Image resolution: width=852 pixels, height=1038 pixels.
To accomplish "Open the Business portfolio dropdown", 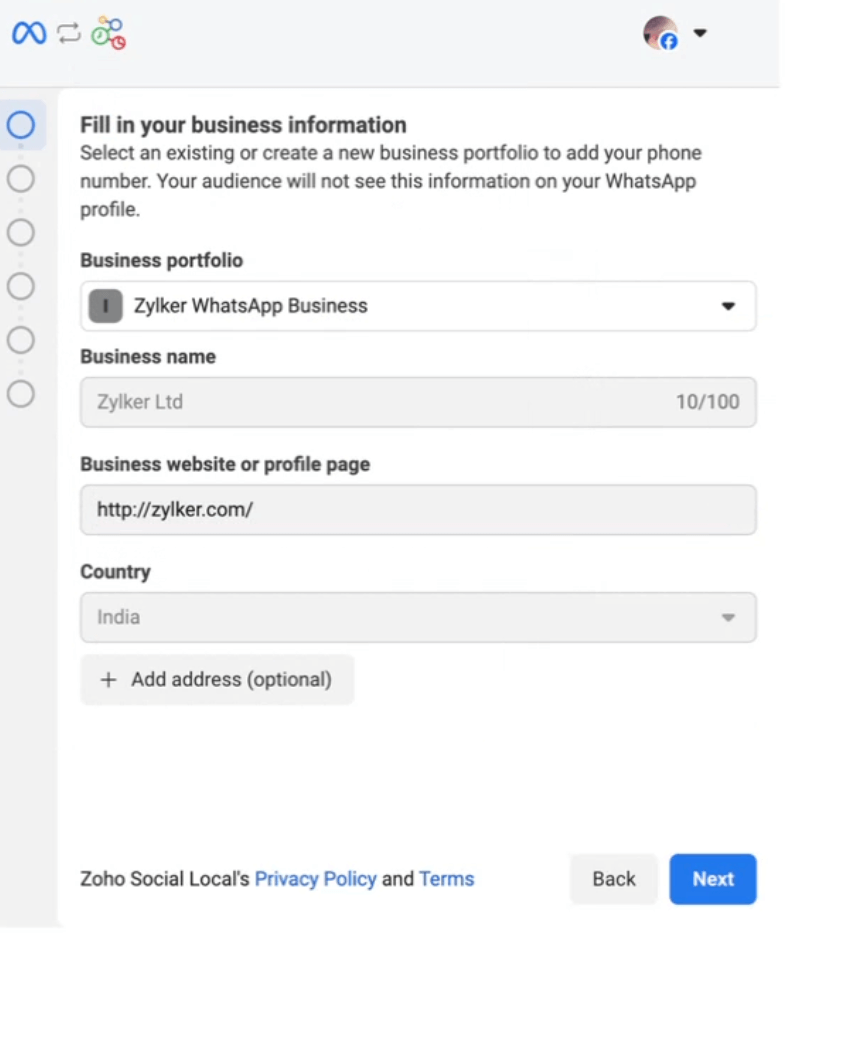I will pyautogui.click(x=728, y=306).
